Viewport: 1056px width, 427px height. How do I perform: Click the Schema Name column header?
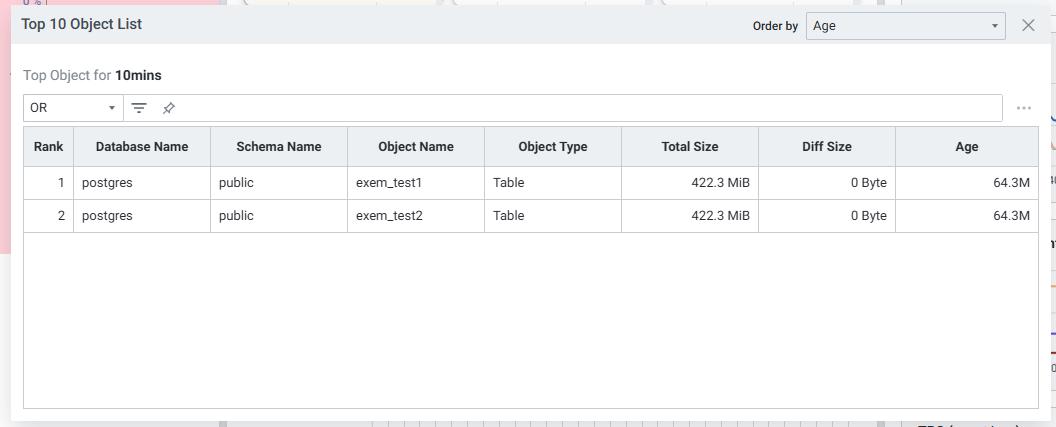279,147
